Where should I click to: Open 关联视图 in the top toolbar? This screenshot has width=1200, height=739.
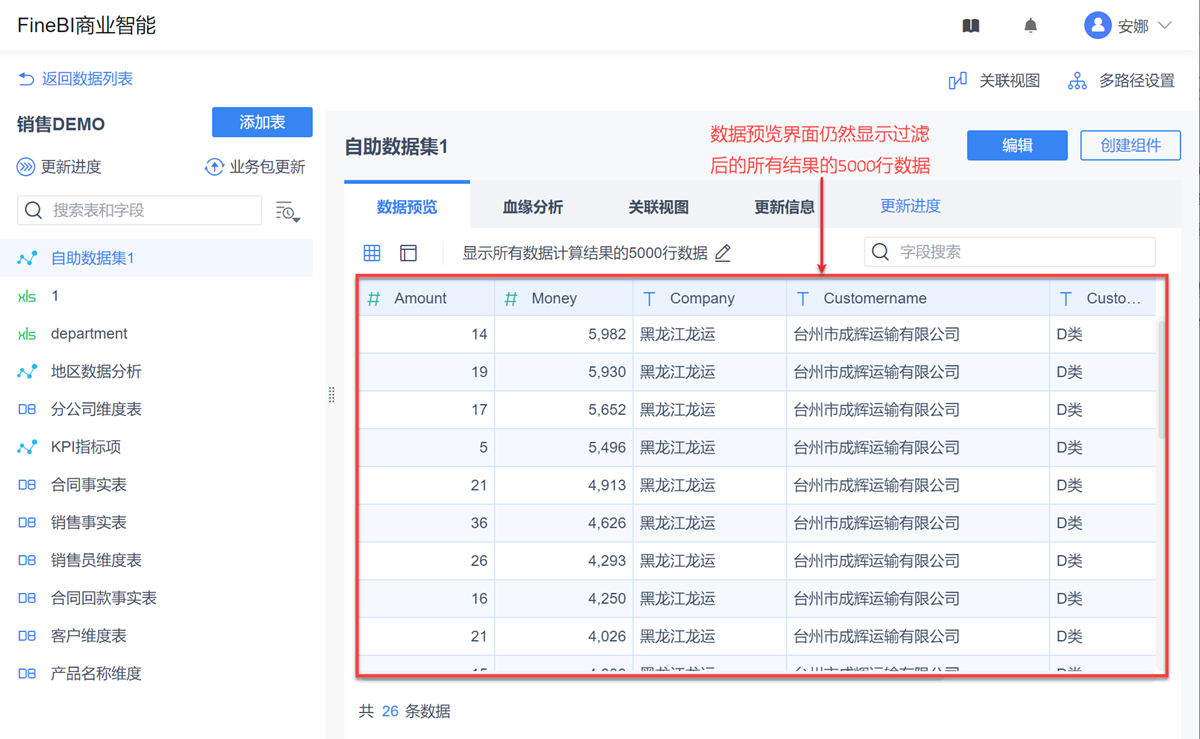pyautogui.click(x=995, y=81)
